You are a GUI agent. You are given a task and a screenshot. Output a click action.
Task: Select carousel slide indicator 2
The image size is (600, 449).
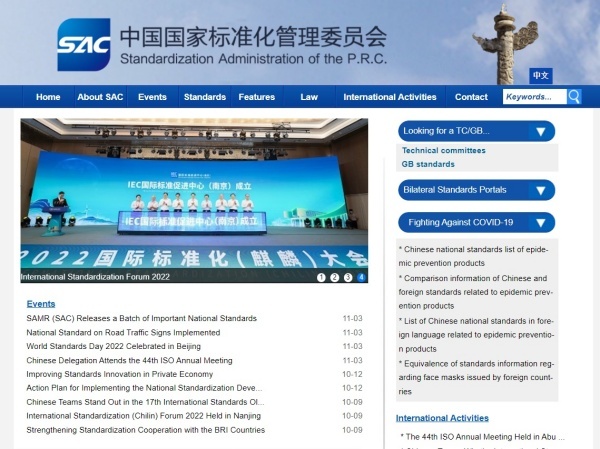pyautogui.click(x=335, y=277)
